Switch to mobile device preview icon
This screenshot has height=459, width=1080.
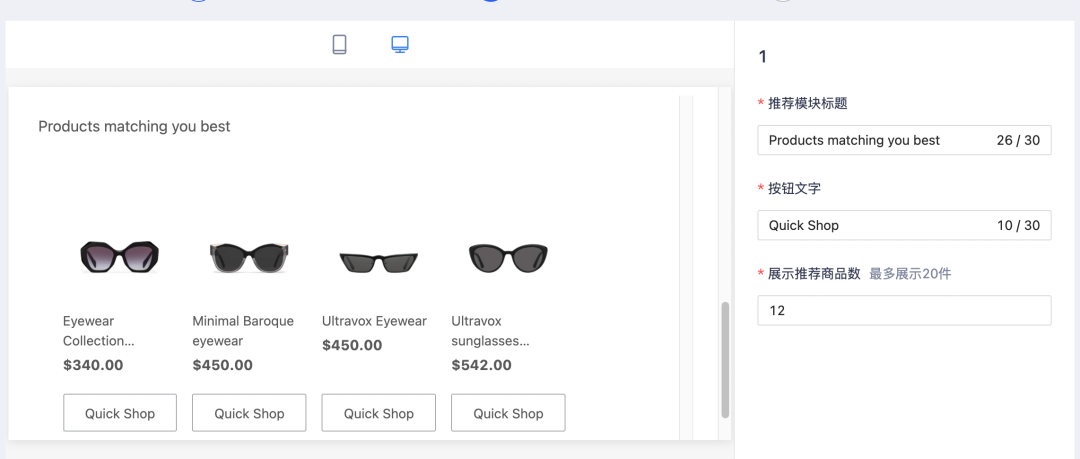(339, 45)
